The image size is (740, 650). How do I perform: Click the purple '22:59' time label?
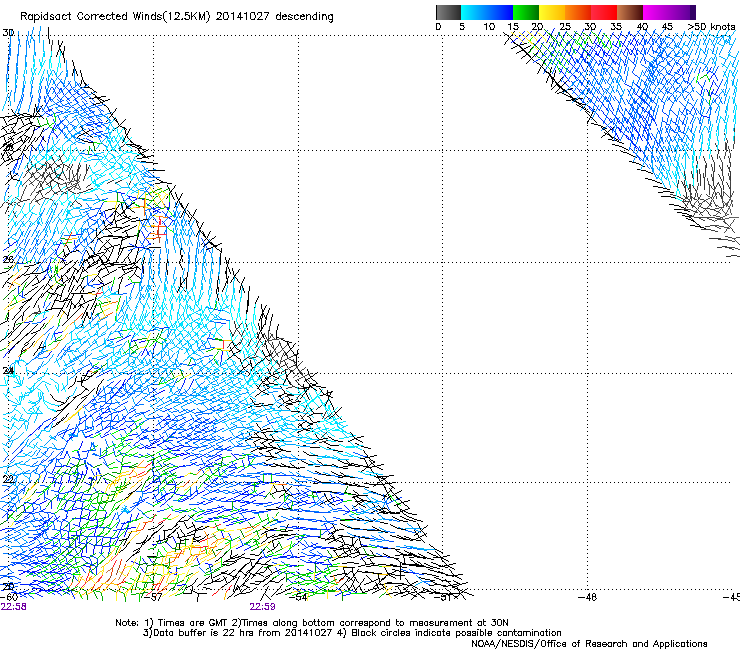(x=262, y=607)
